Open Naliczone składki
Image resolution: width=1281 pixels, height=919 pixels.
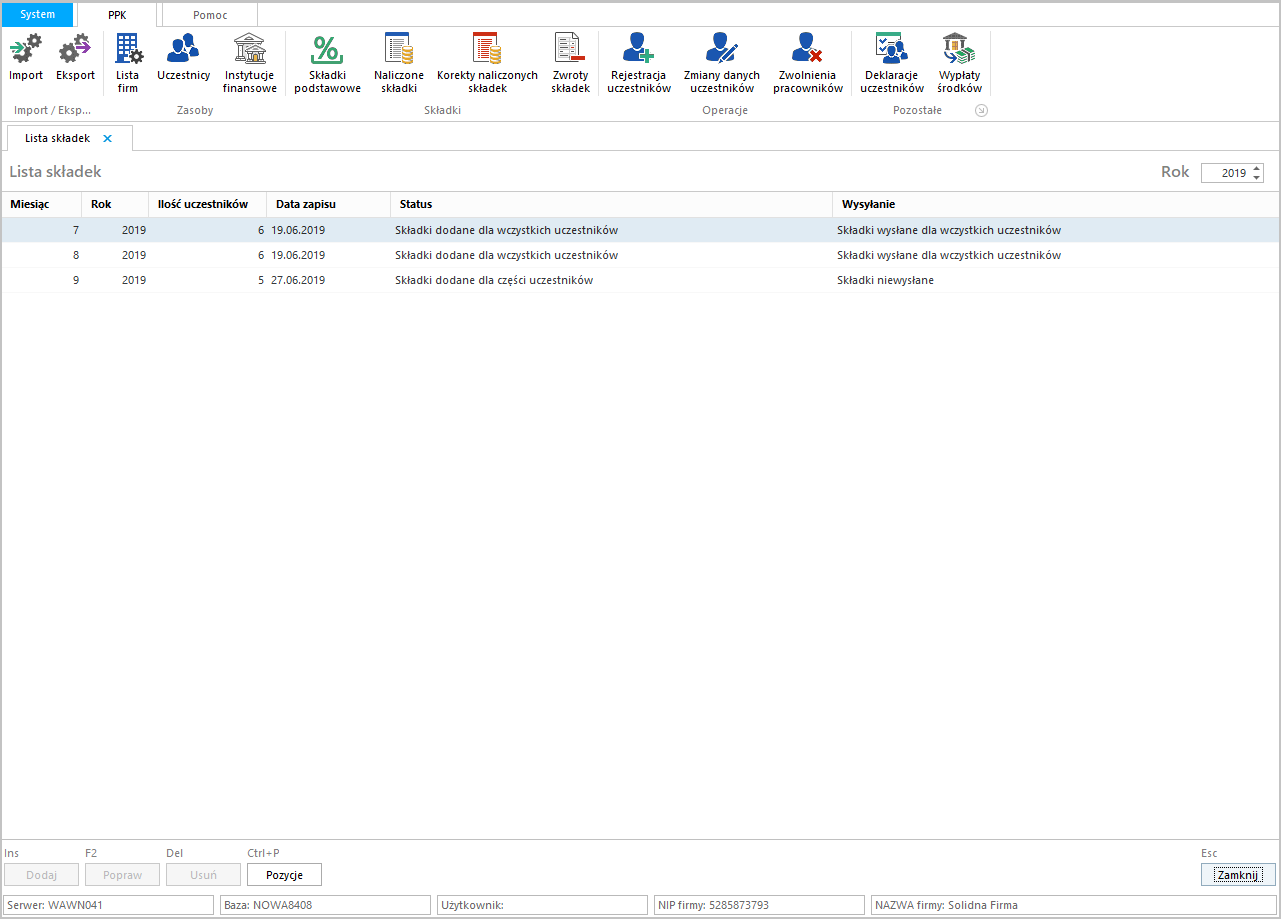click(399, 64)
